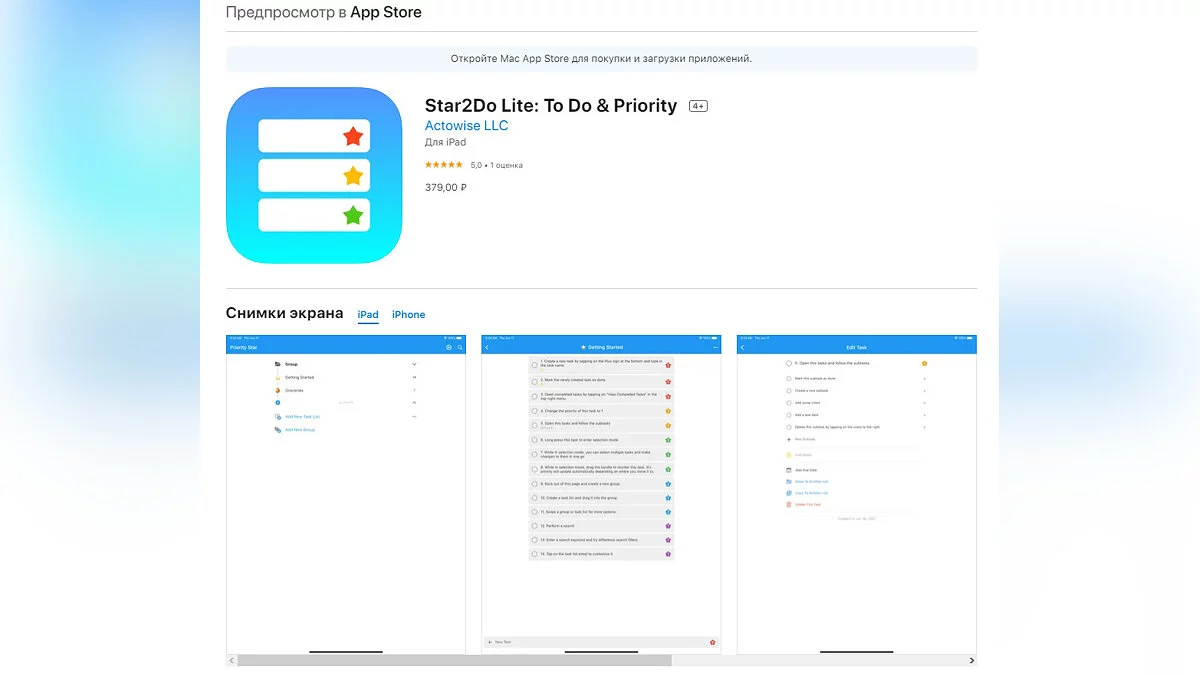Image resolution: width=1200 pixels, height=675 pixels.
Task: Click the 'Откройте Mac App Store' banner
Action: [601, 58]
